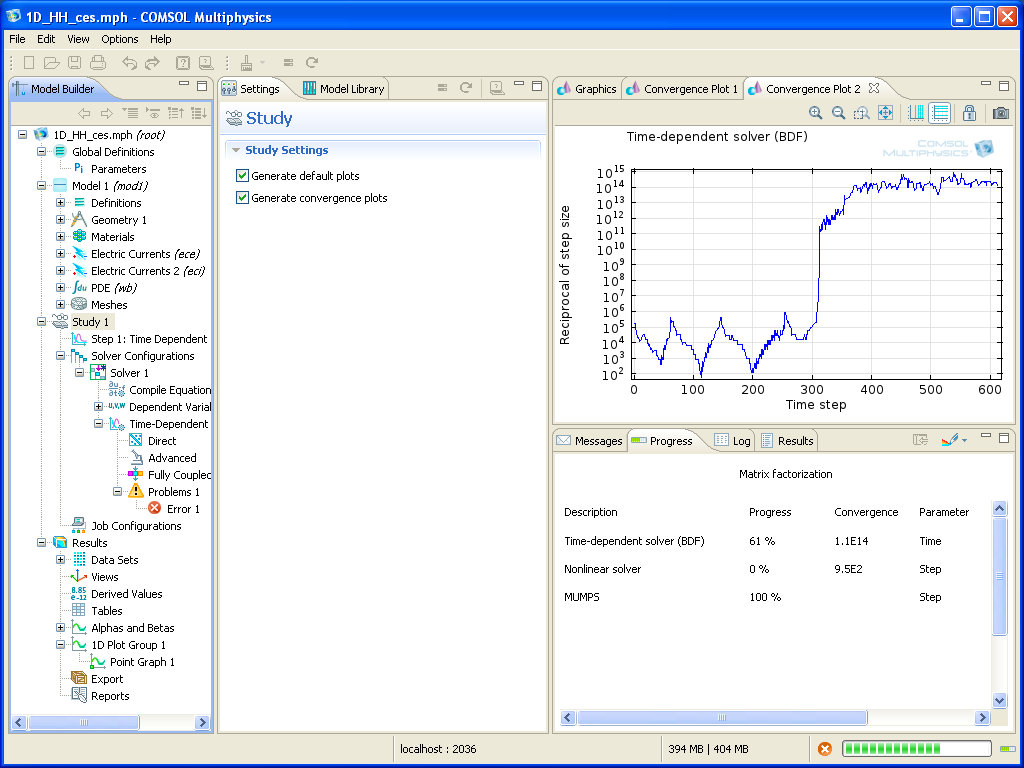1024x768 pixels.
Task: Click the Print toolbar icon
Action: click(x=98, y=63)
